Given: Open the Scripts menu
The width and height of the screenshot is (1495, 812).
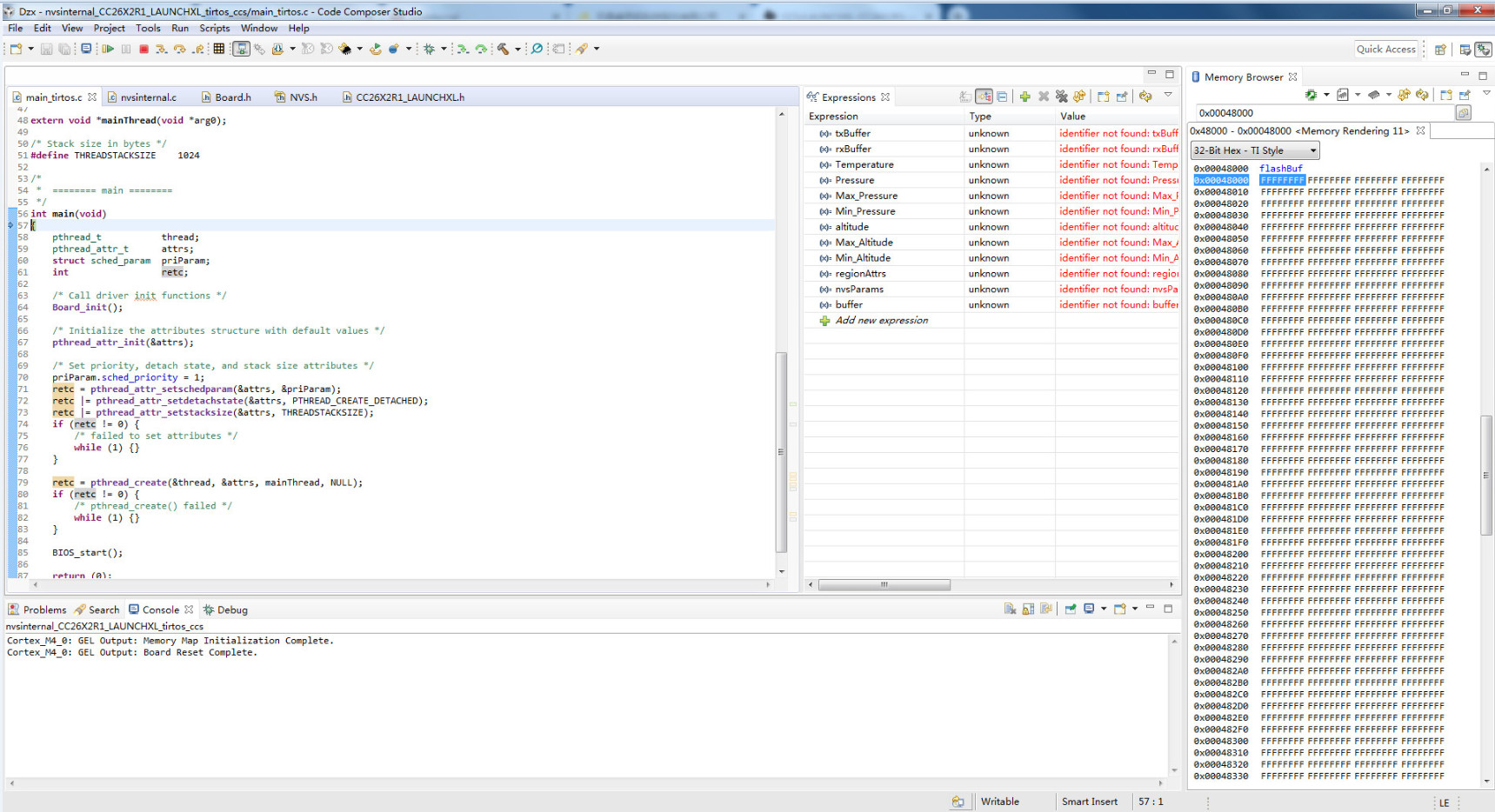Looking at the screenshot, I should tap(214, 28).
